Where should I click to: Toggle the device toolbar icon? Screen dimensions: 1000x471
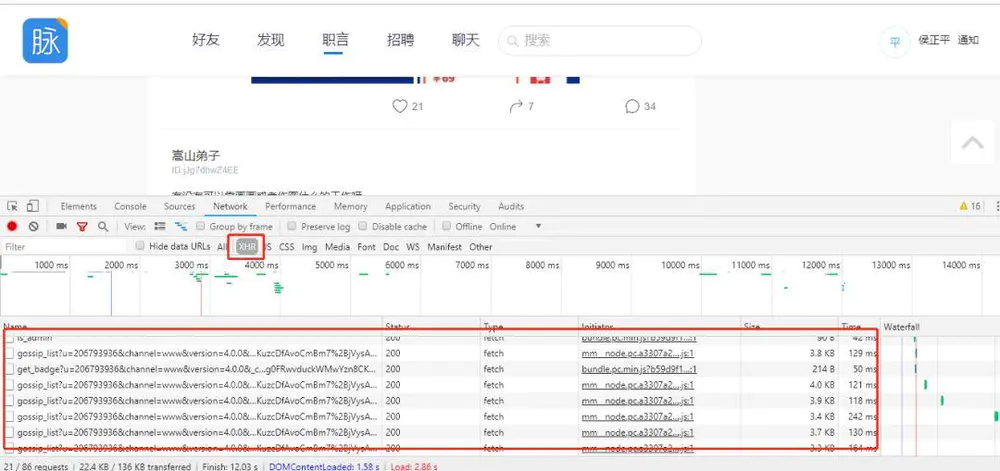point(33,206)
